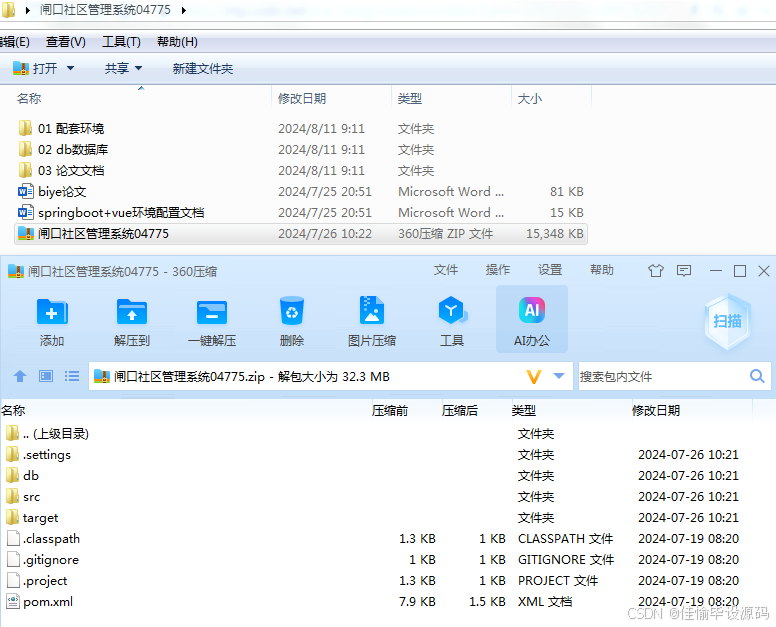Click the 共享 button in Explorer toolbar

(117, 68)
